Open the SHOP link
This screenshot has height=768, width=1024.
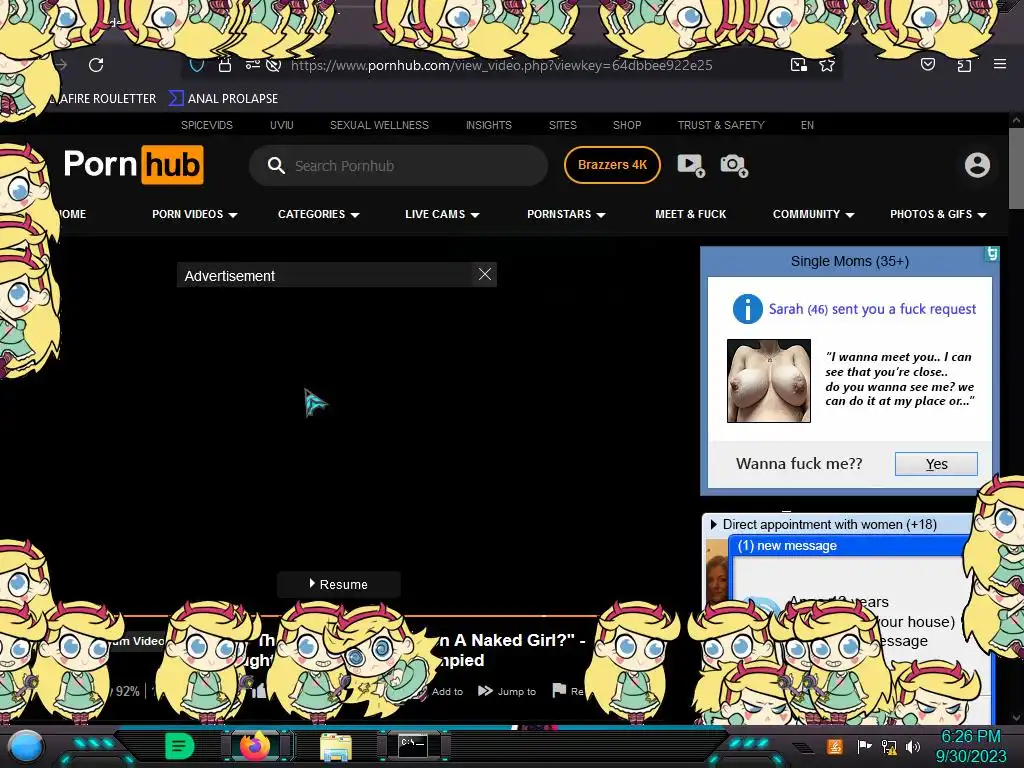[x=627, y=125]
